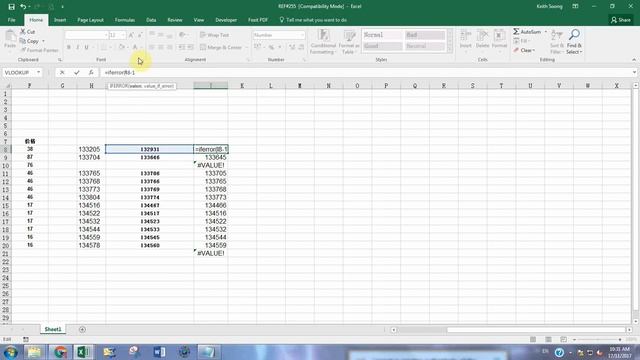Click the Ribbon Display Options icon

[x=575, y=7]
